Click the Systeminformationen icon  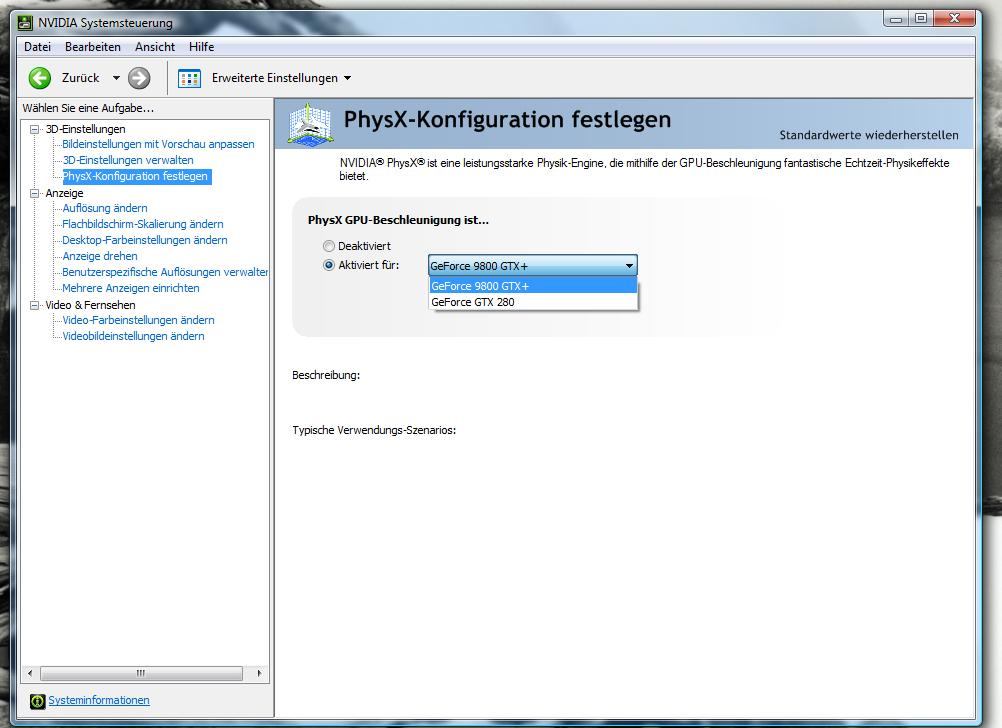click(38, 701)
